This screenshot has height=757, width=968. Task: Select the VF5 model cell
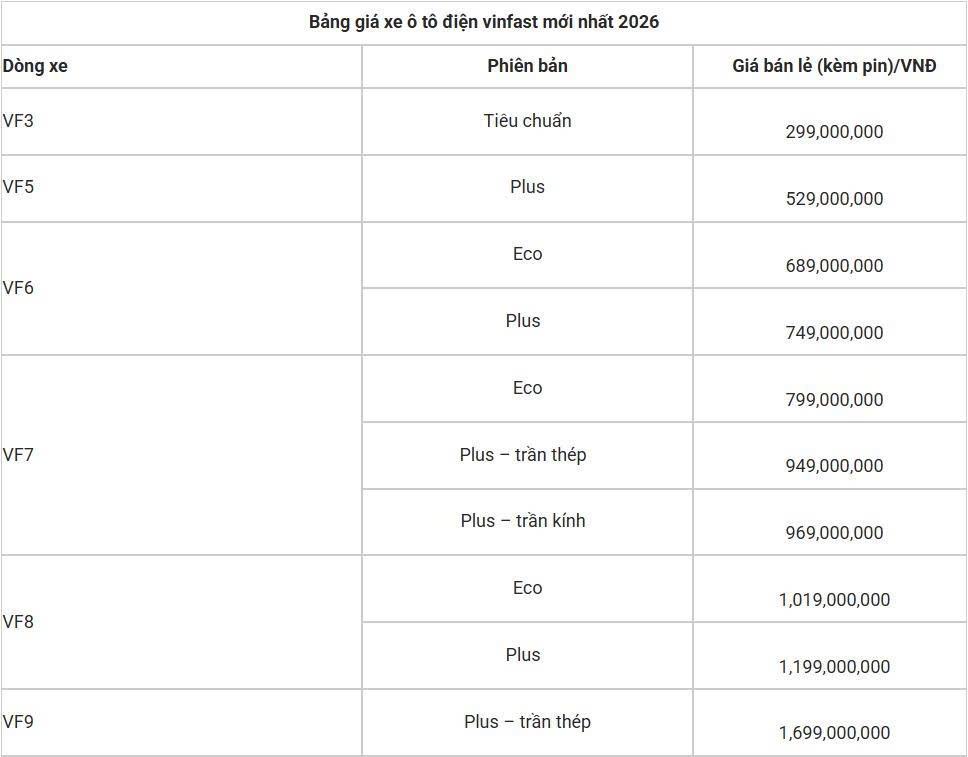(x=18, y=187)
